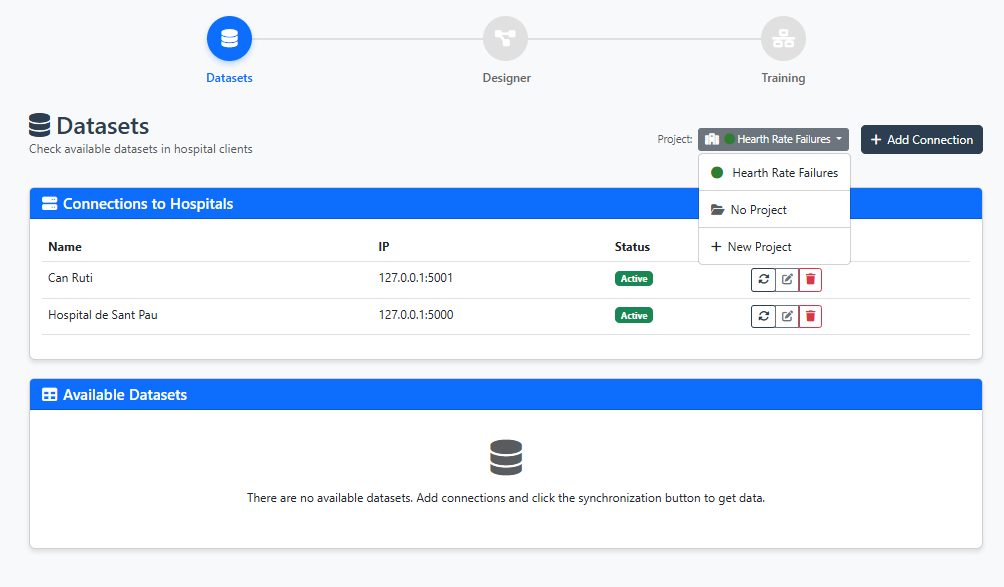Synchronize the Can Ruti connection
Viewport: 1004px width, 587px height.
pos(763,279)
